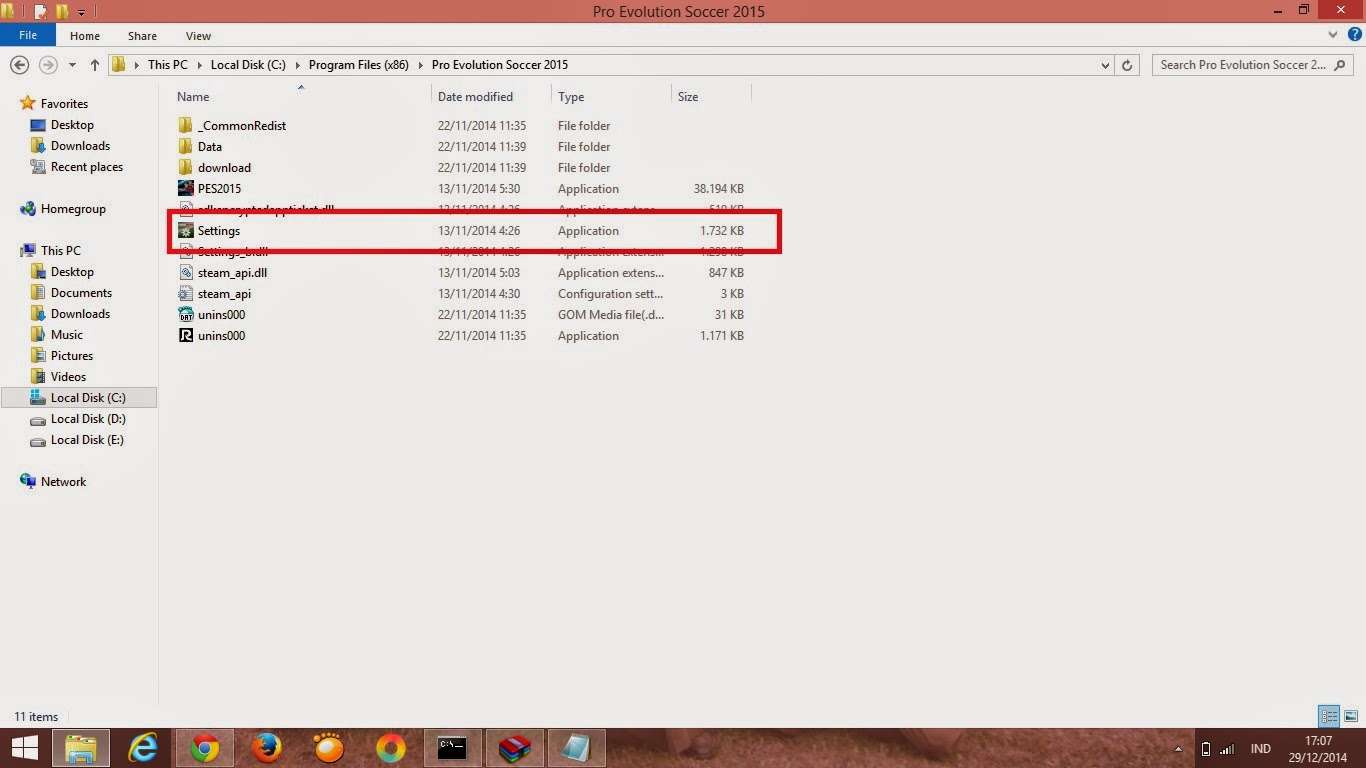Screen dimensions: 1366x768
Task: Switch to Large icons view in status bar
Action: pyautogui.click(x=1351, y=716)
